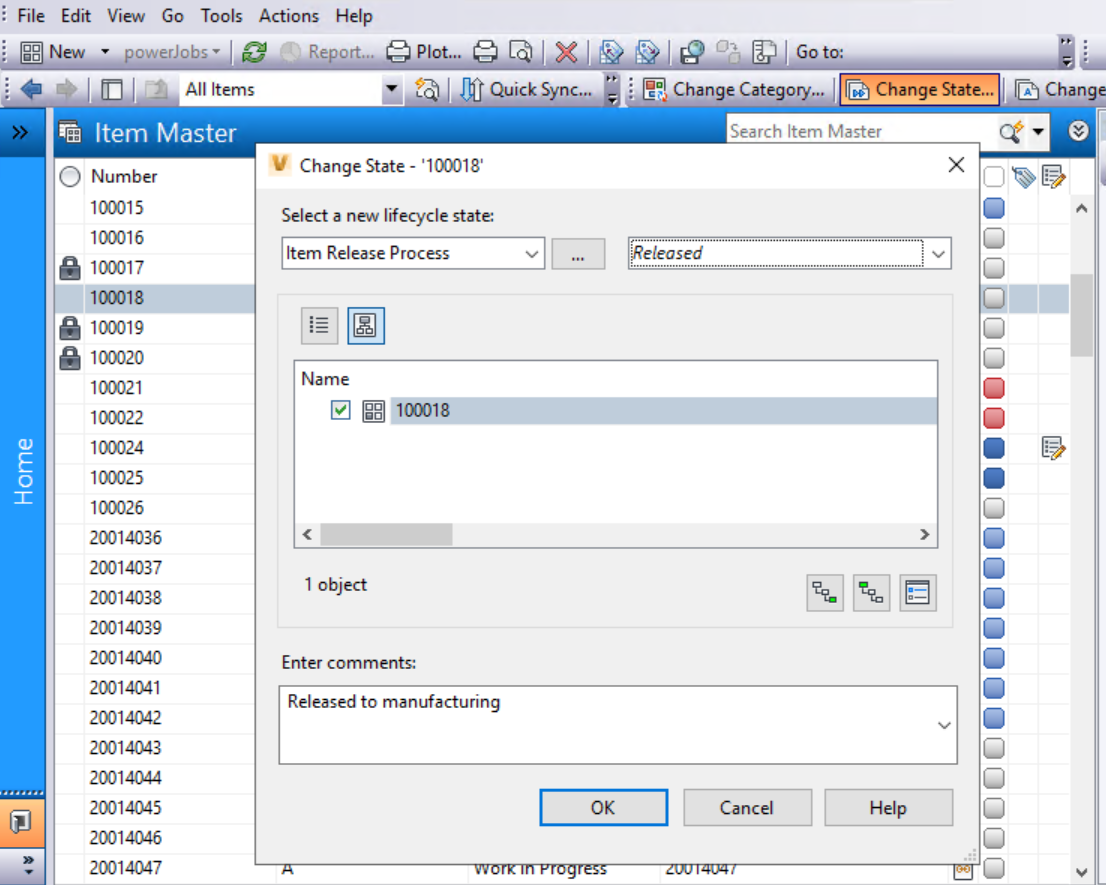Click Quick Sync toolbar icon

point(471,89)
